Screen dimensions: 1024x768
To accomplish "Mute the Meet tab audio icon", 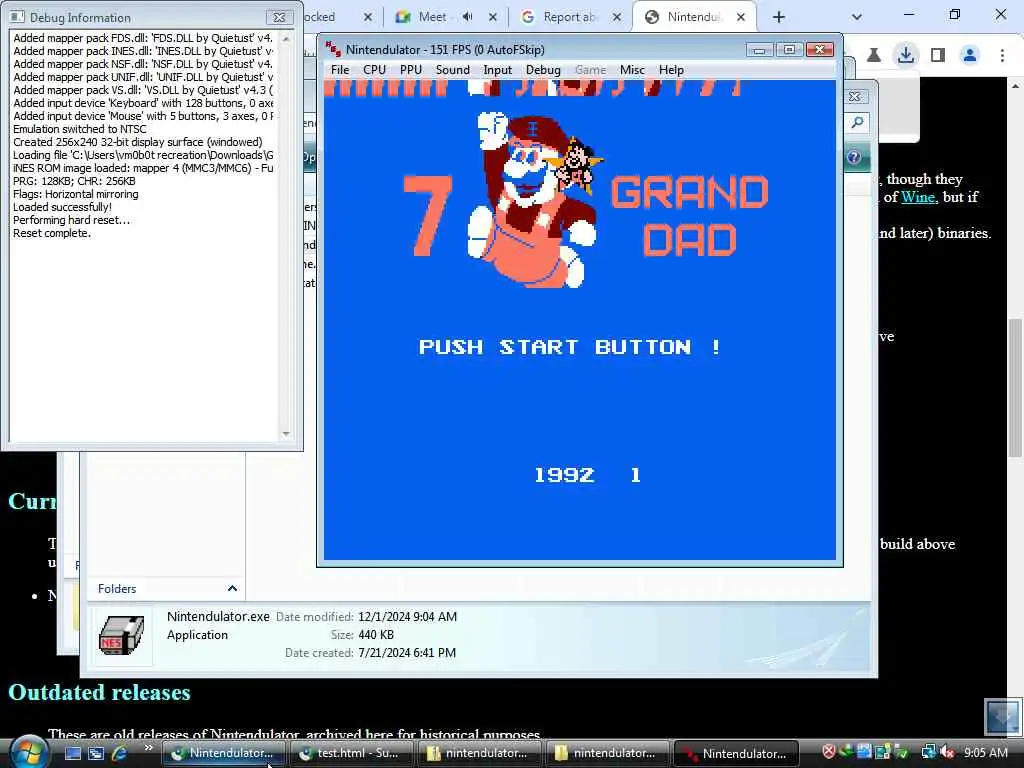I will (468, 17).
